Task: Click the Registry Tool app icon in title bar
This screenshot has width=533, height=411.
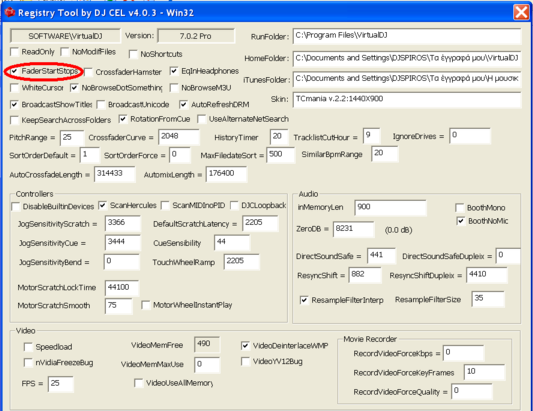Action: pos(10,13)
